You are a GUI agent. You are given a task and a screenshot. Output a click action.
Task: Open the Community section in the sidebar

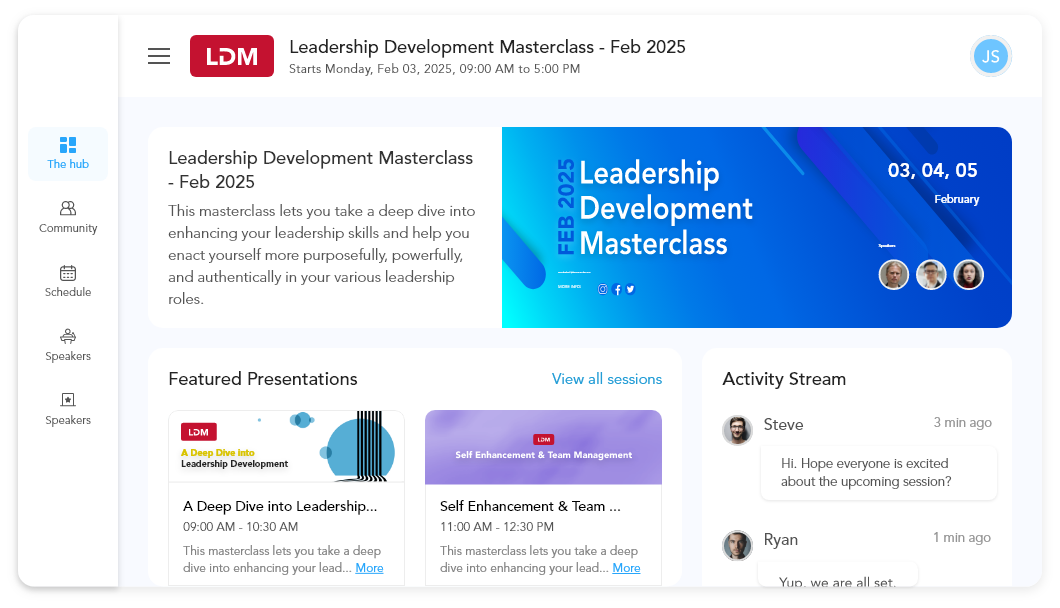68,217
